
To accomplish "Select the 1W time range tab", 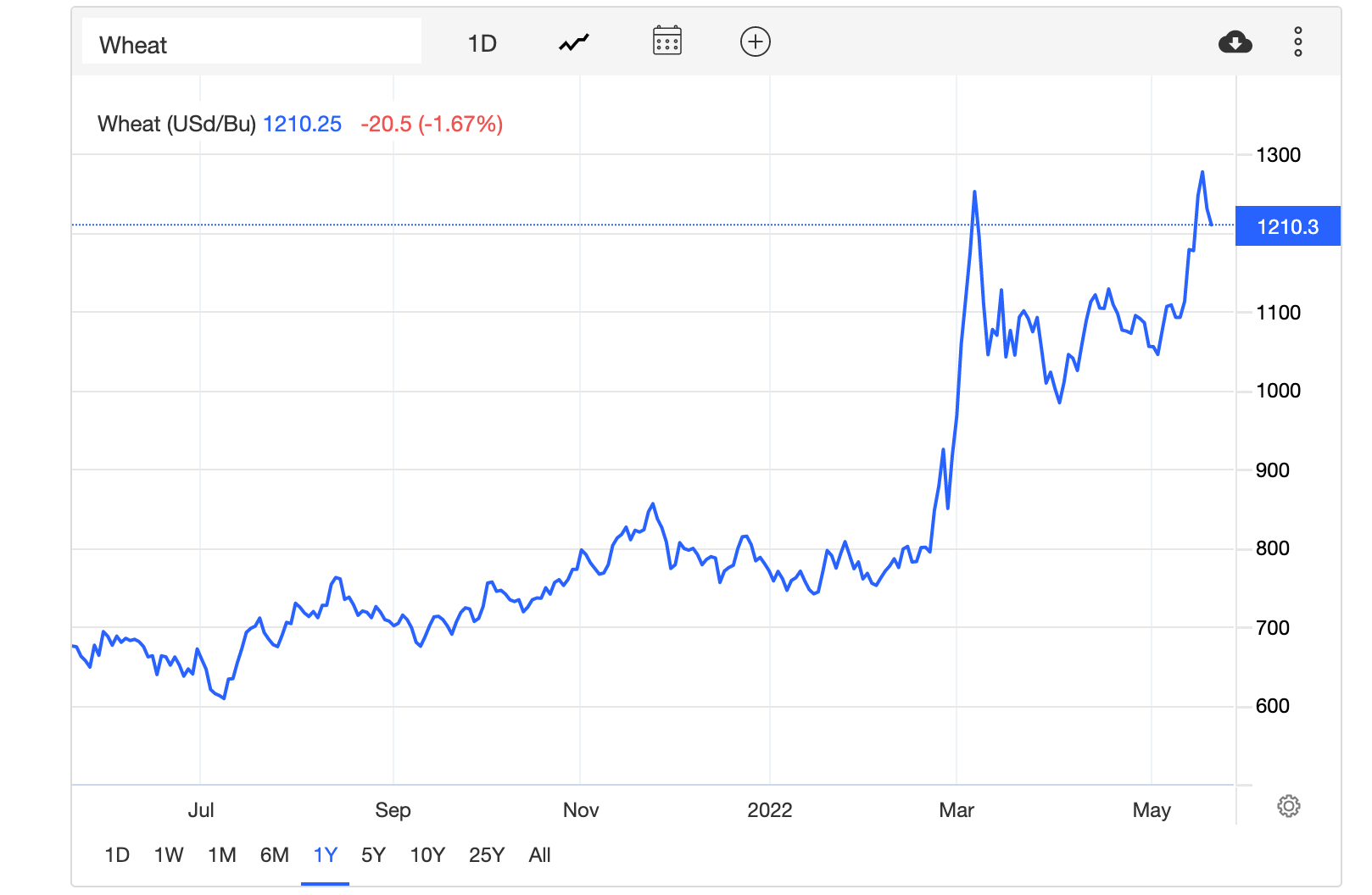I will tap(169, 855).
